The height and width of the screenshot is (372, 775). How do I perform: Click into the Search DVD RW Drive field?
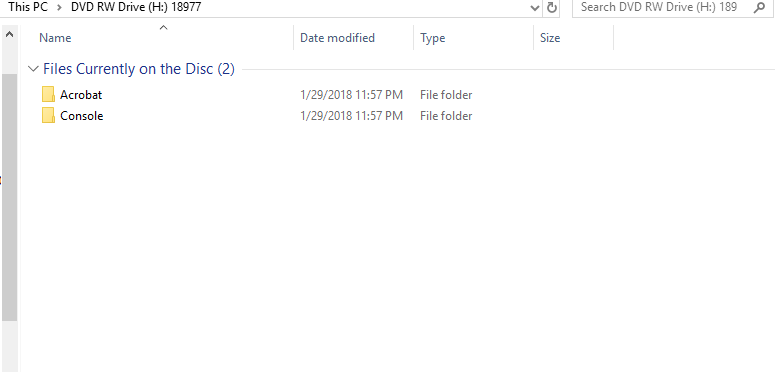[659, 7]
